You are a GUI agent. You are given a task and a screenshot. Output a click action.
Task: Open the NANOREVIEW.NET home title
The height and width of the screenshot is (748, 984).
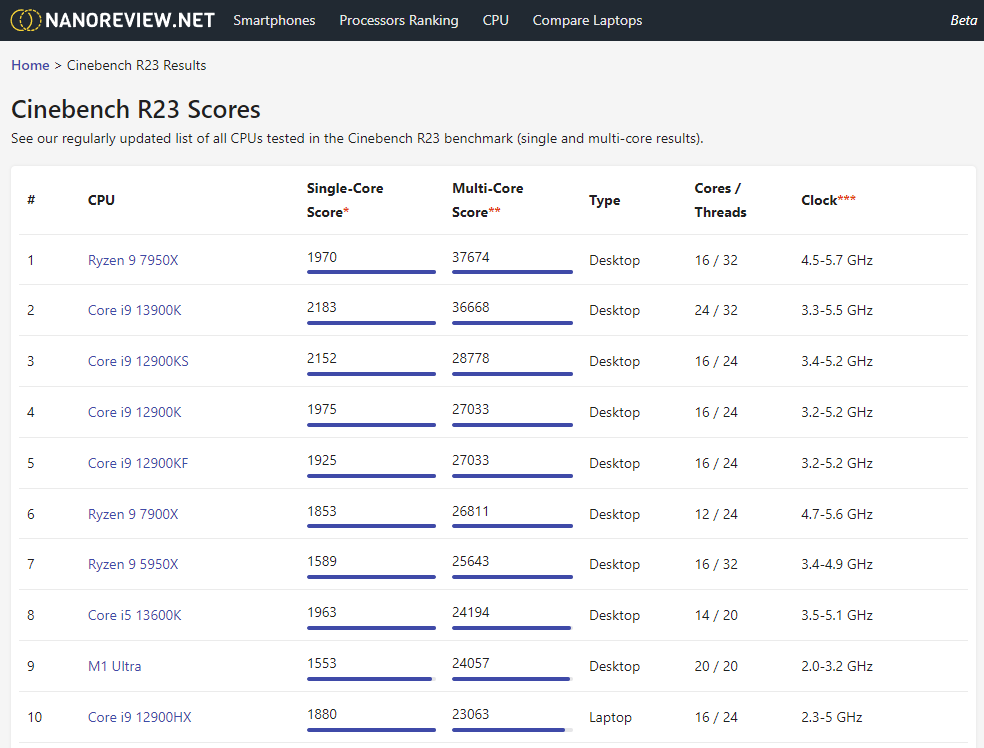[x=130, y=20]
